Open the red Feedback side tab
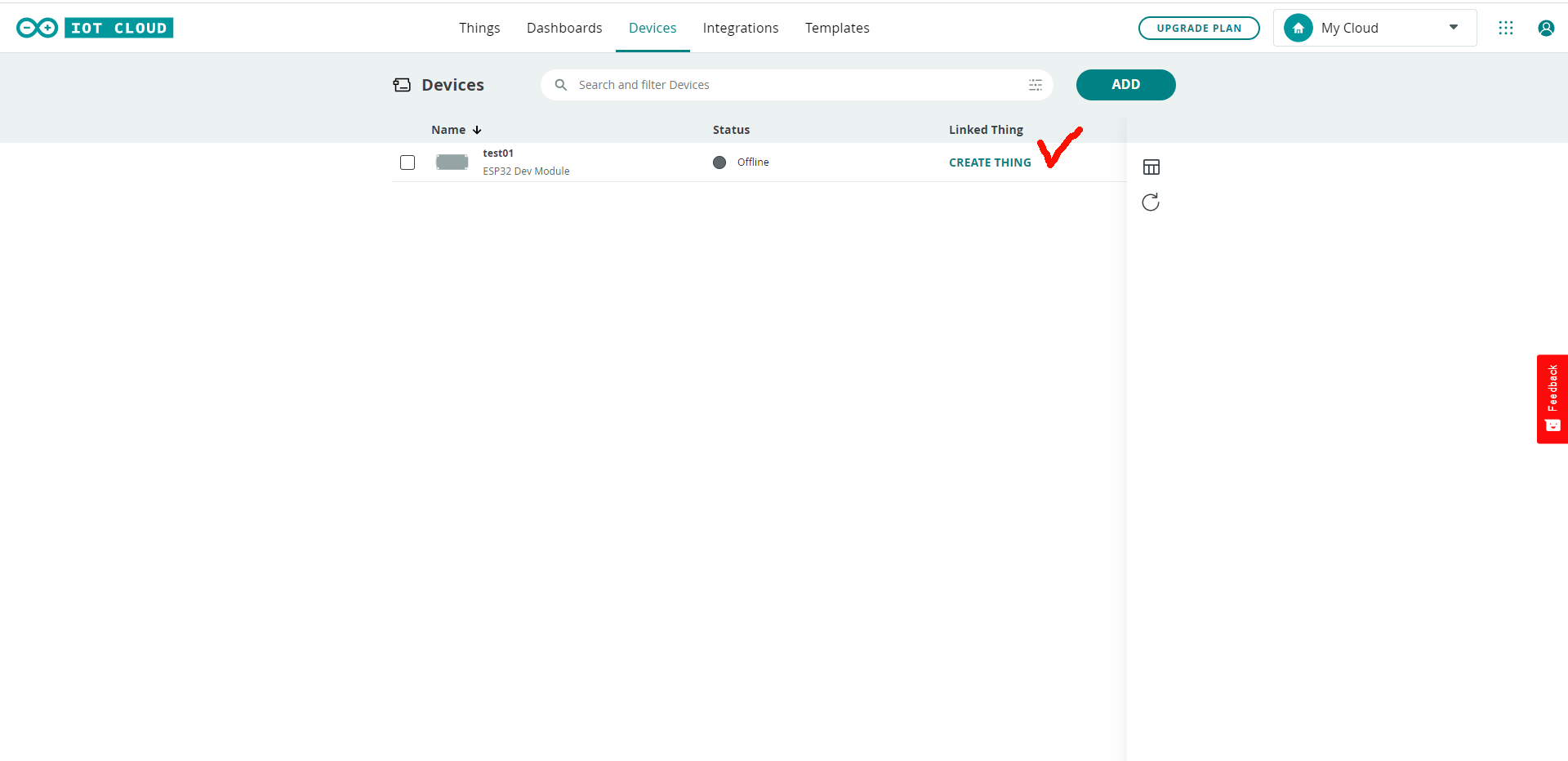 coord(1552,399)
